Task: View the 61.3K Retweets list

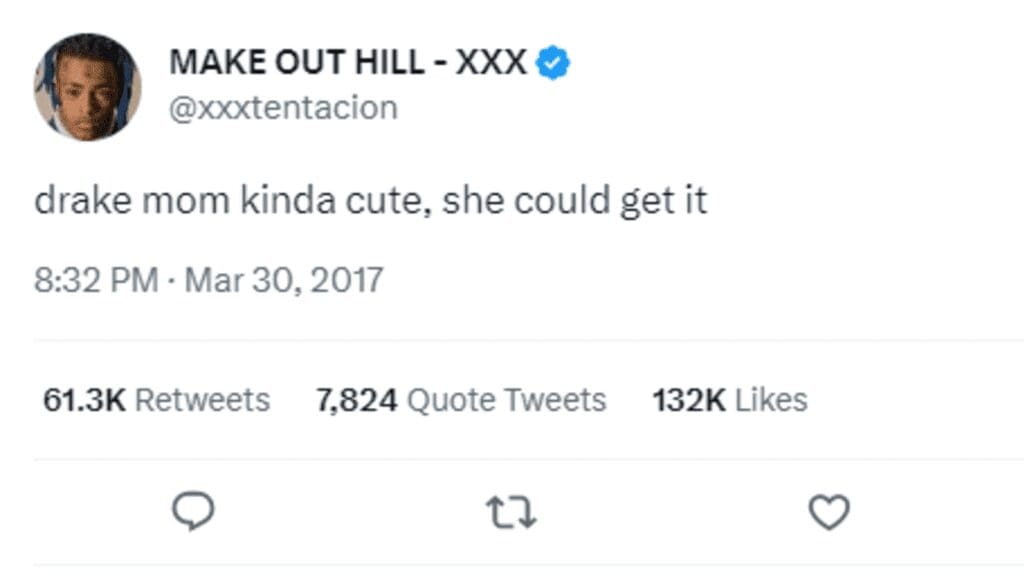Action: [x=150, y=399]
